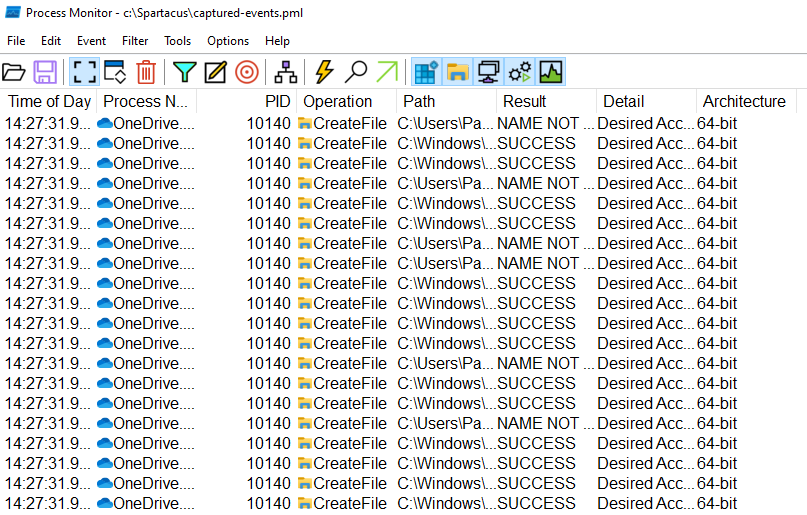Select C:\Users\Pa... path in fourth row

click(445, 183)
